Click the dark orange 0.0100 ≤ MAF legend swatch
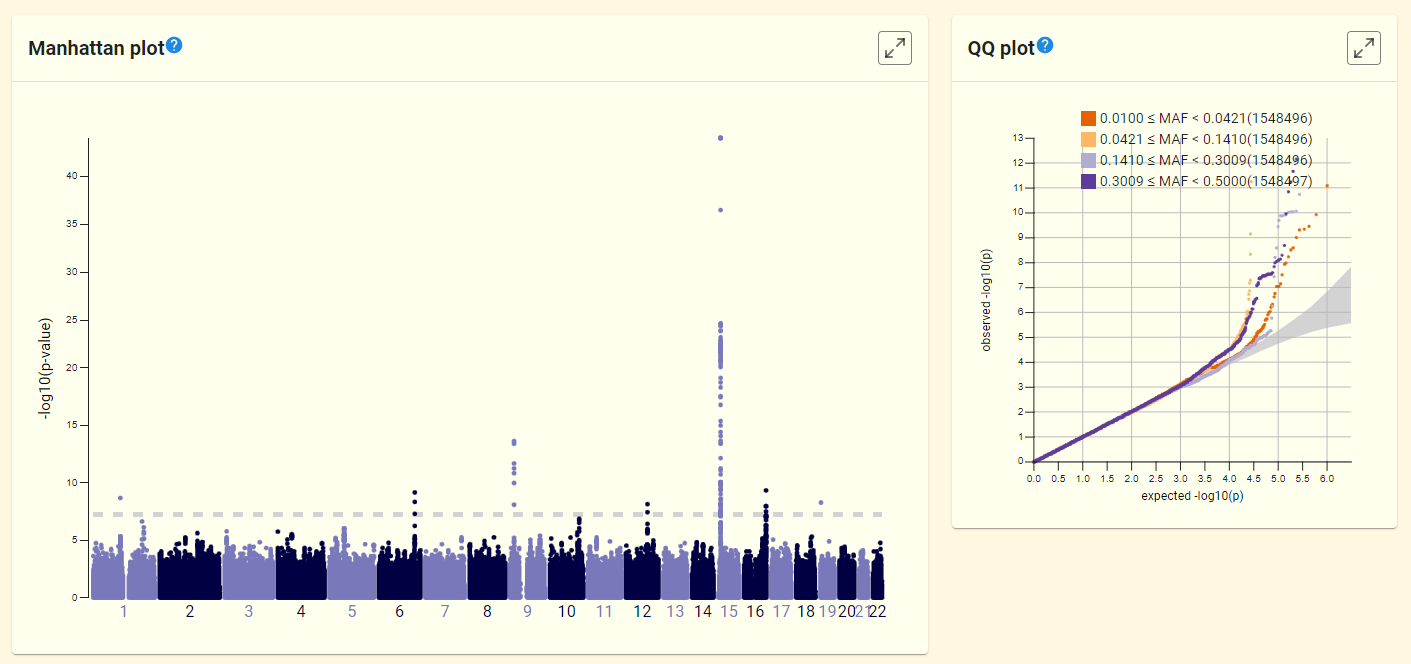 [x=1089, y=118]
